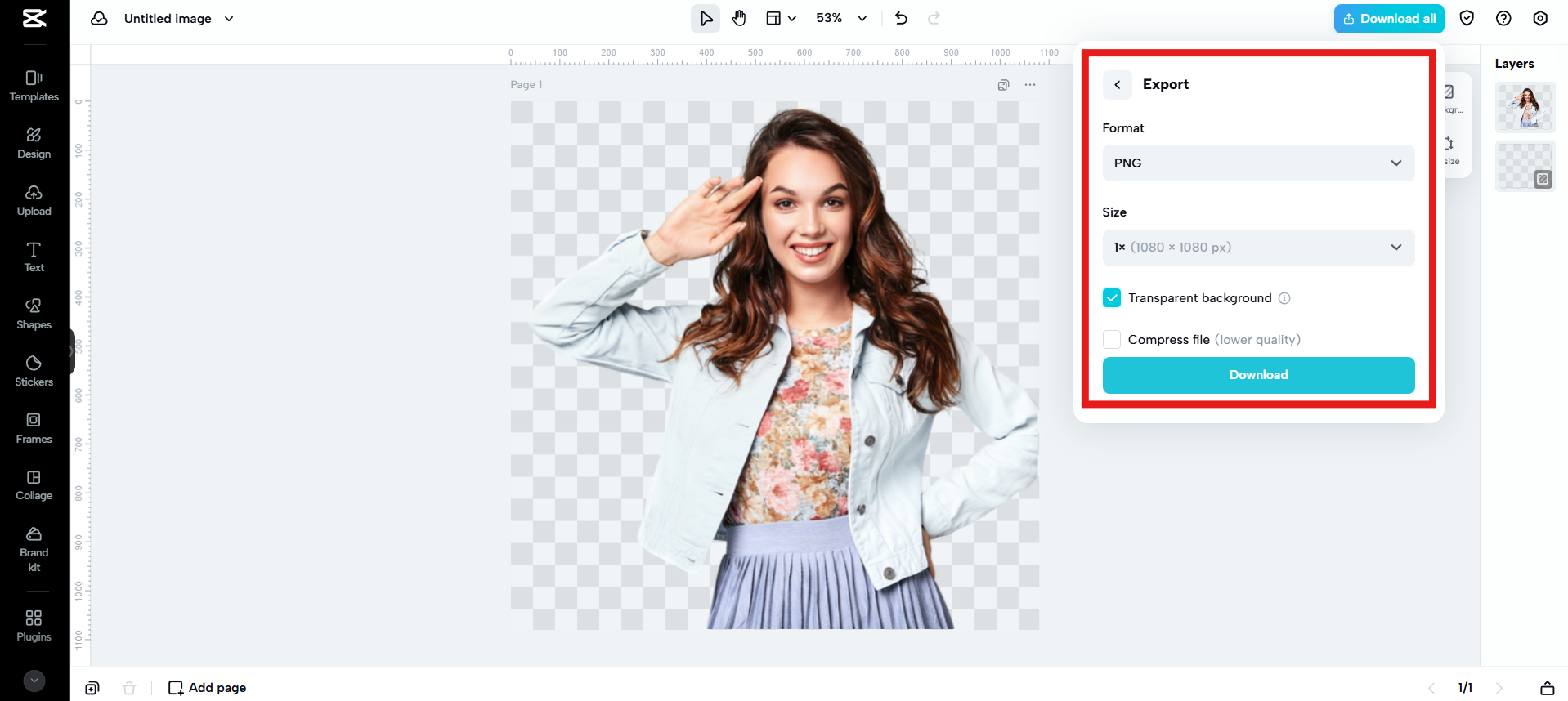Open the Stickers panel
The image size is (1568, 701).
pos(34,371)
